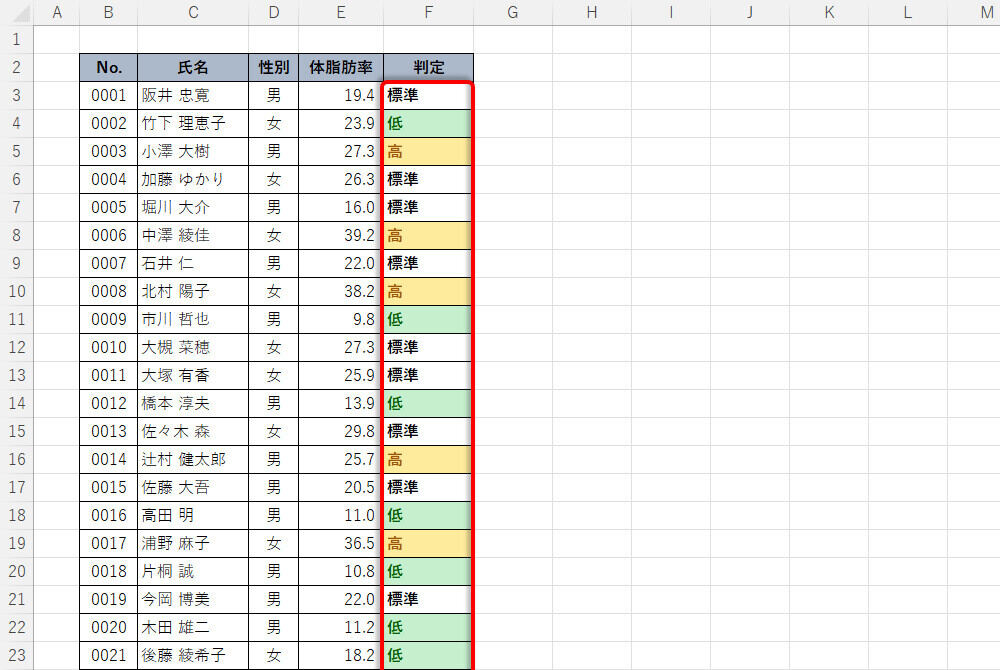This screenshot has height=670, width=1000.
Task: Select green 低 result for 市川 哲也
Action: pos(427,319)
